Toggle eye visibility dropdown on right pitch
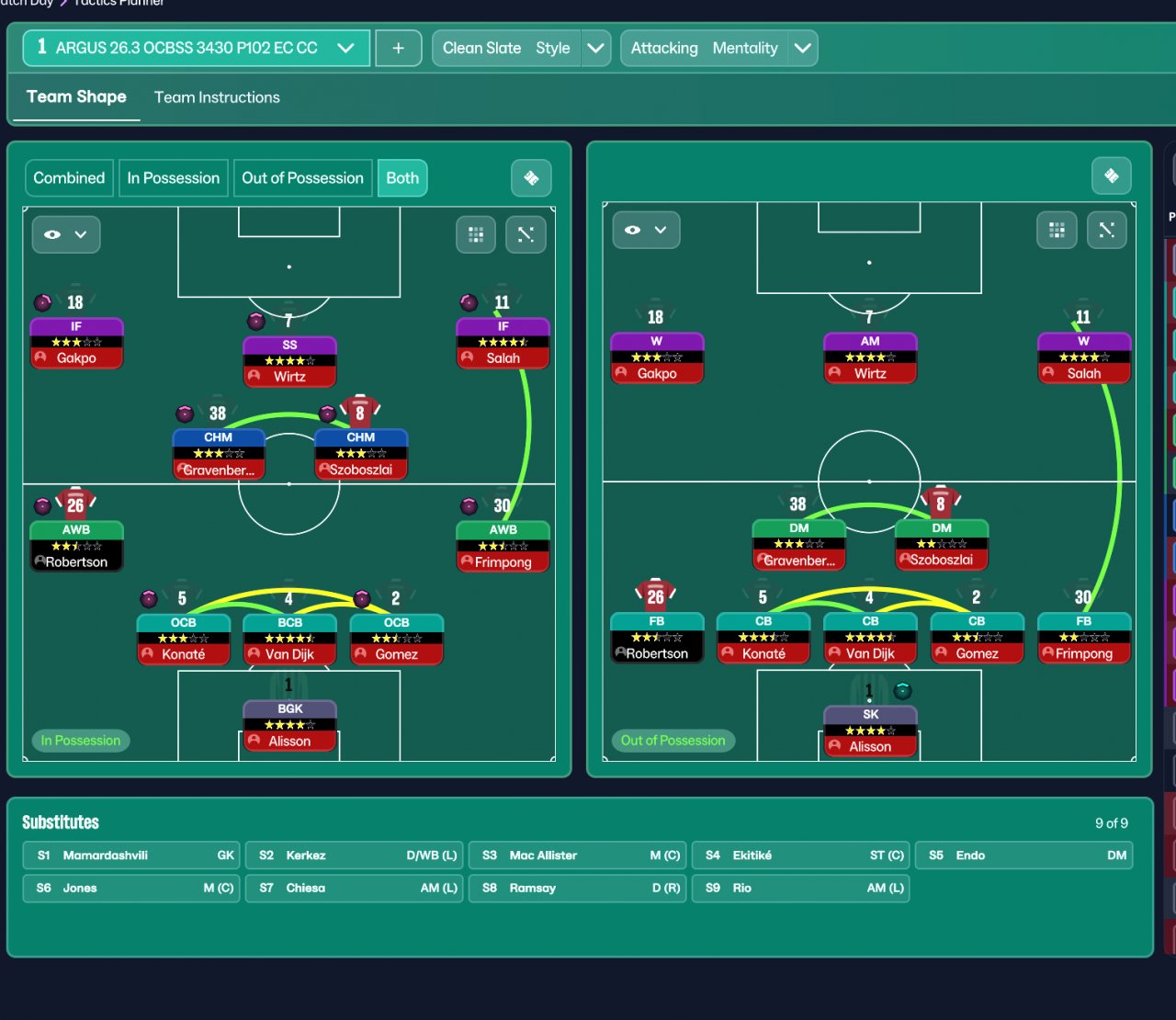 click(646, 230)
